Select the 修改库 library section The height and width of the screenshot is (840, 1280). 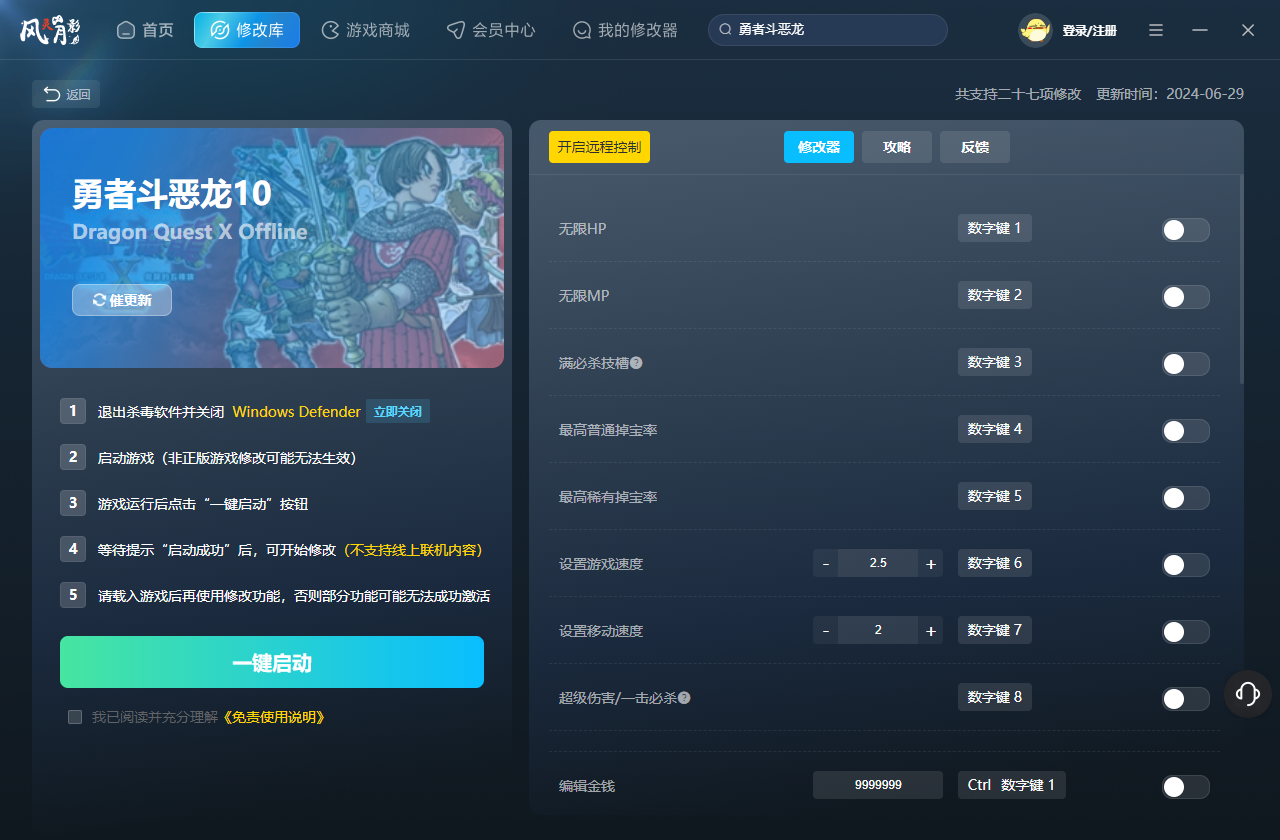coord(246,30)
